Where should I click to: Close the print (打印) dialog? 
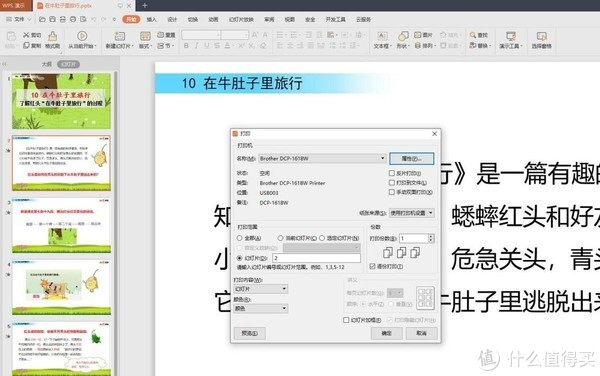pos(434,133)
